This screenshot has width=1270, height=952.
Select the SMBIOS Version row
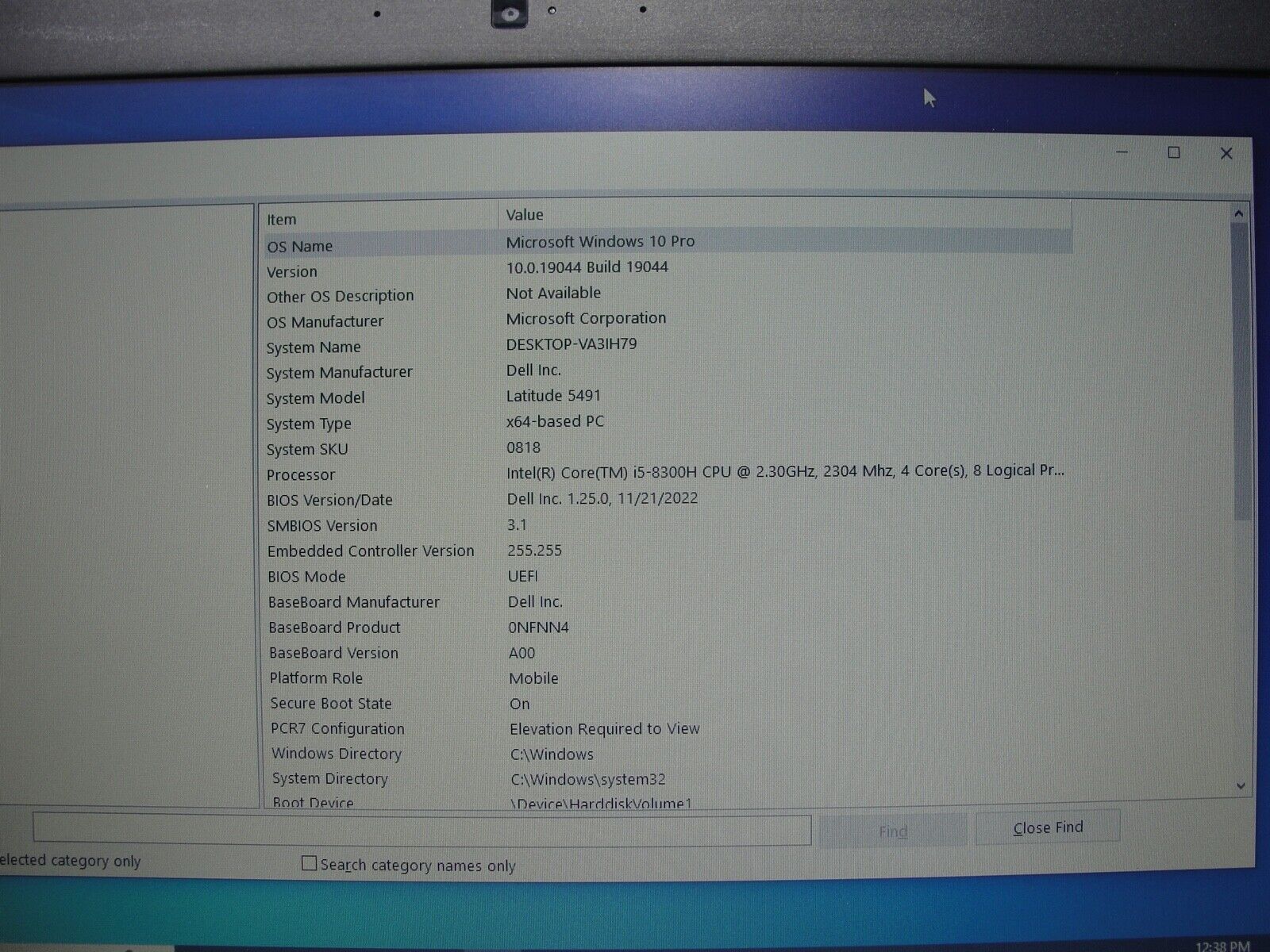[x=668, y=525]
